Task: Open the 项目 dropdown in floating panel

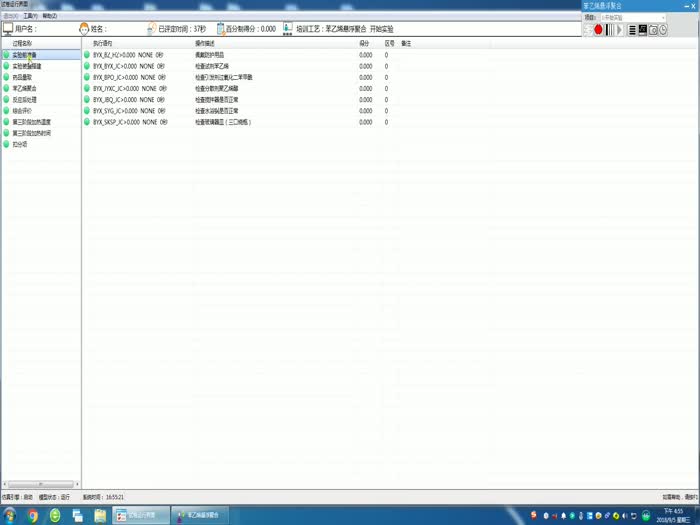Action: point(632,17)
